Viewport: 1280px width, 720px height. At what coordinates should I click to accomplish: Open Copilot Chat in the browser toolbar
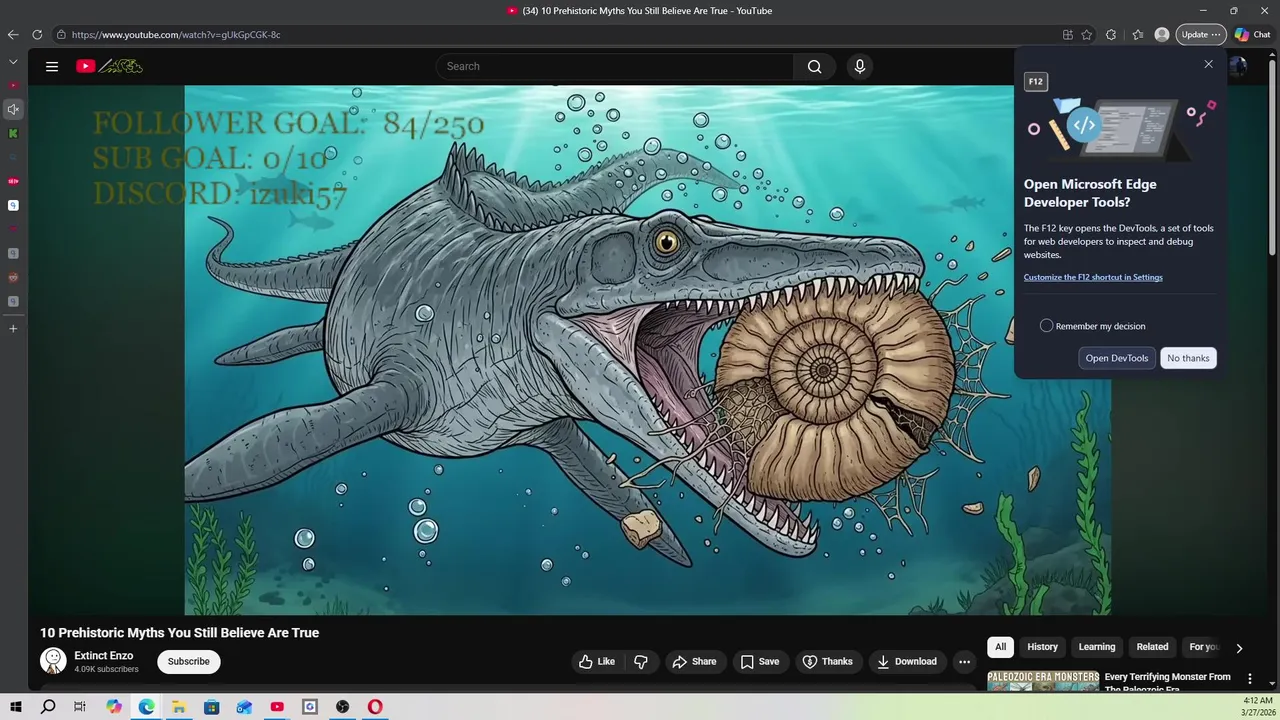1252,35
